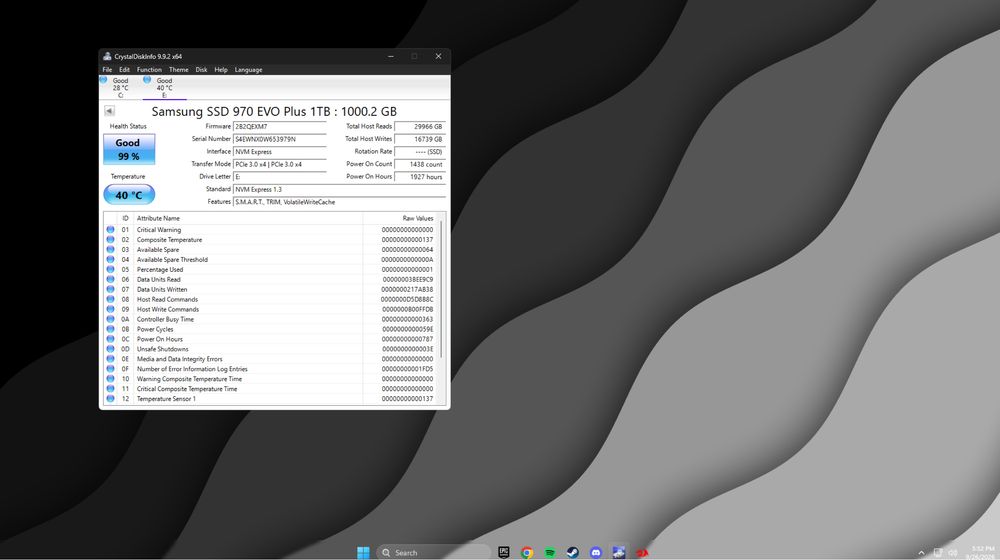The width and height of the screenshot is (1000, 560).
Task: Click the status icon for Composite Temperature
Action: coord(110,240)
